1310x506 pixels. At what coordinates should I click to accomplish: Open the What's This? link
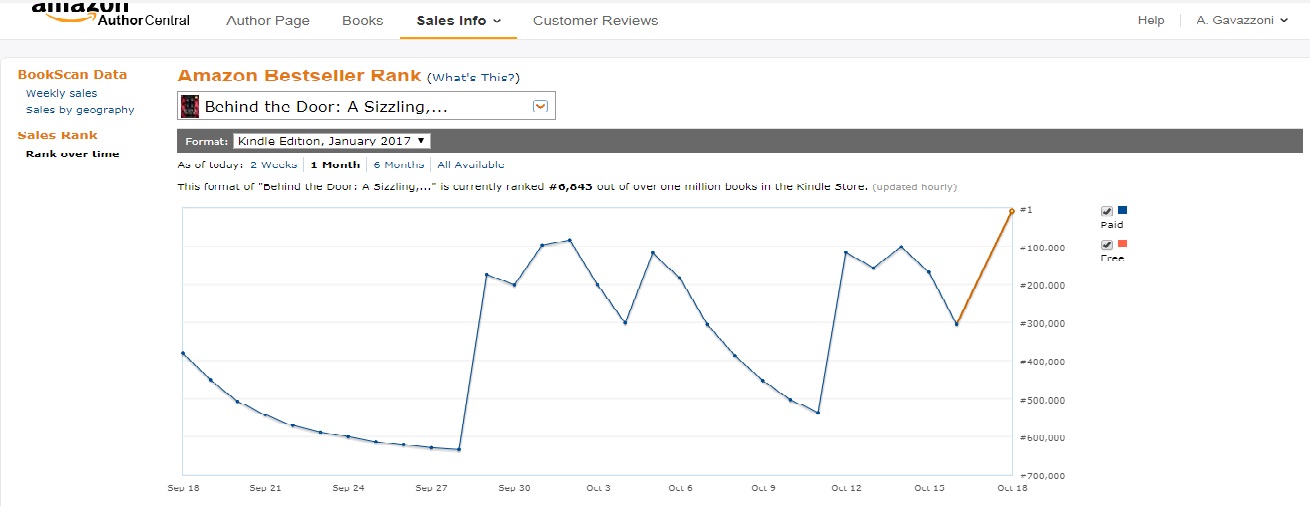click(473, 77)
